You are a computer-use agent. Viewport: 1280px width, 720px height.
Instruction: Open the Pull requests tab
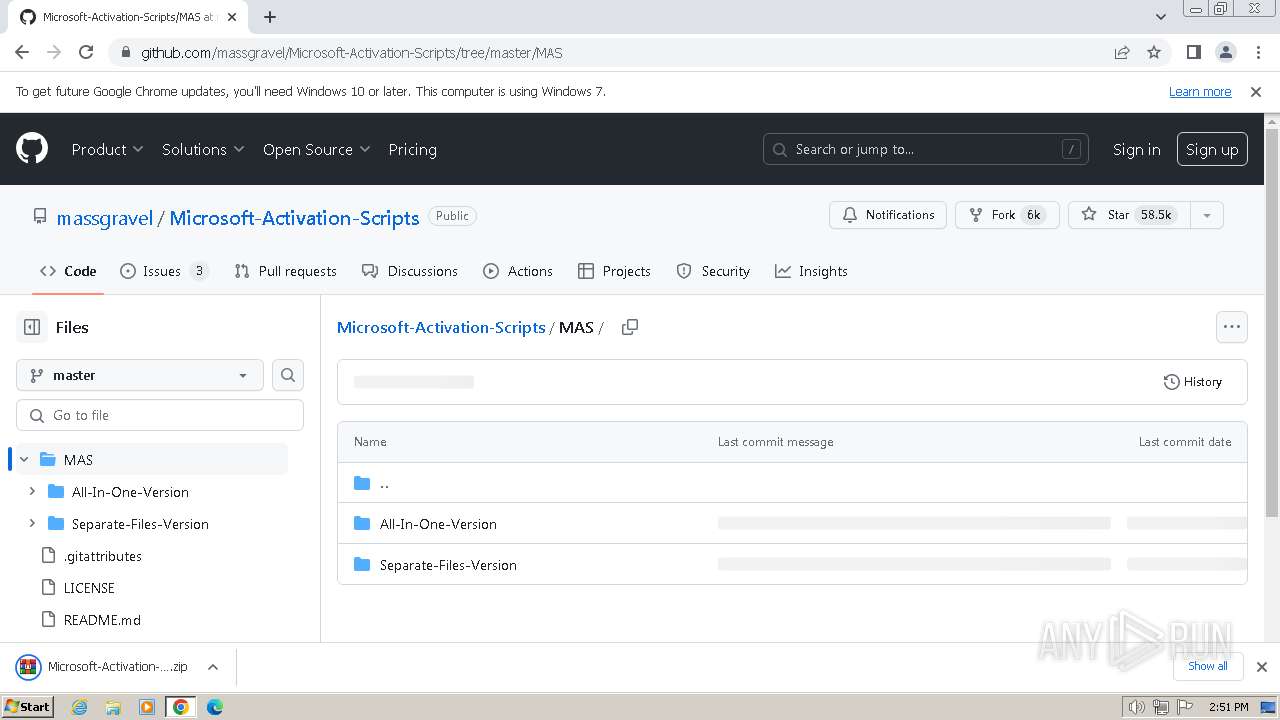[x=285, y=271]
